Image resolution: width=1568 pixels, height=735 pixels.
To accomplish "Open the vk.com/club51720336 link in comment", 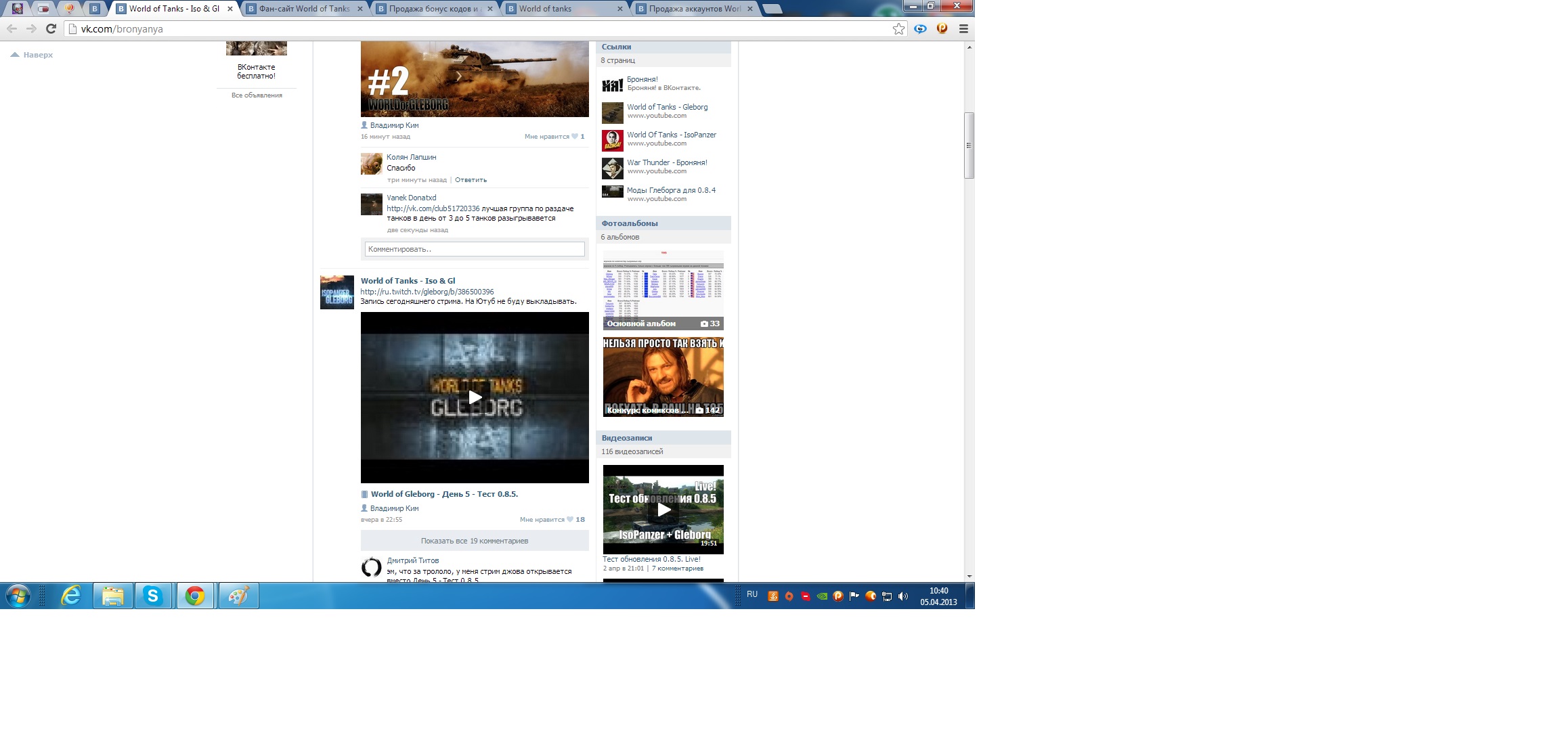I will click(x=433, y=208).
